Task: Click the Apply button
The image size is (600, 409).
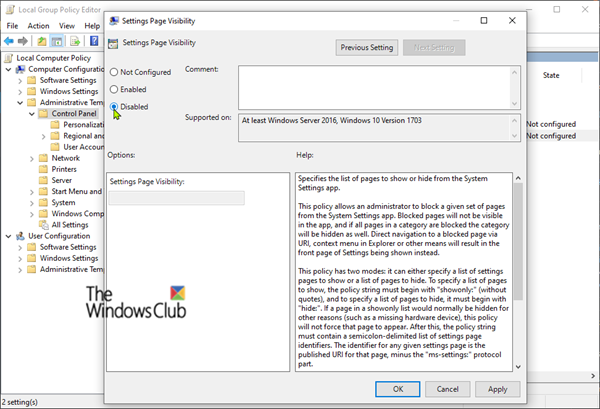Action: [x=497, y=389]
